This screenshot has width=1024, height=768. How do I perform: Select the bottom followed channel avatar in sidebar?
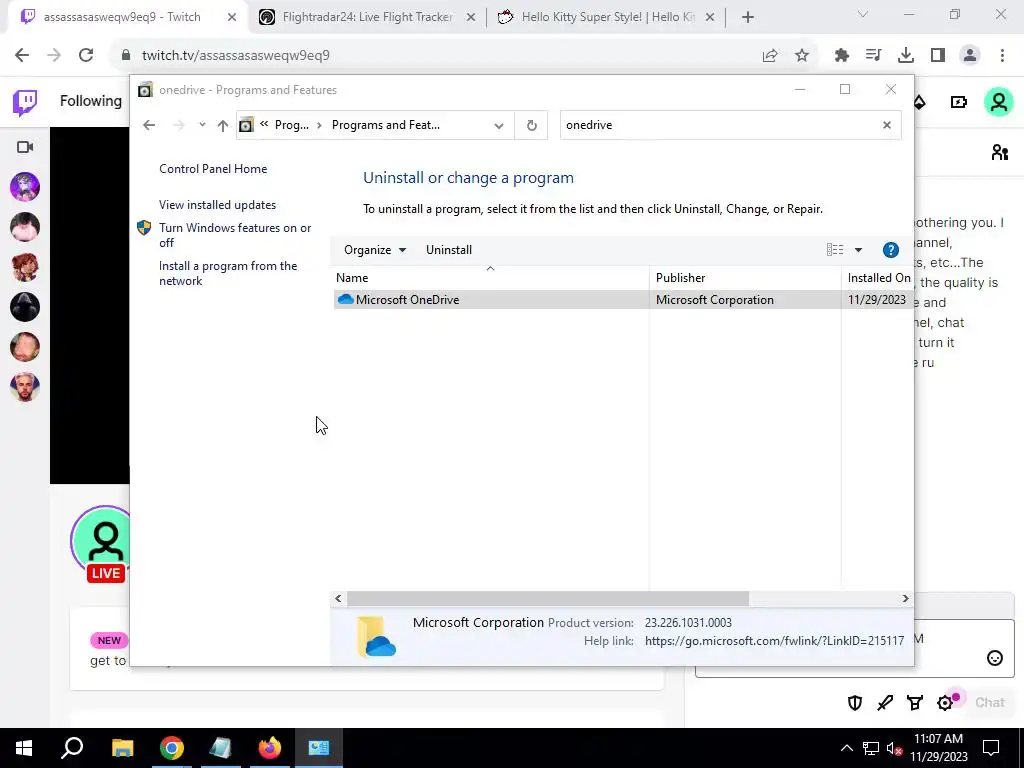[x=25, y=387]
